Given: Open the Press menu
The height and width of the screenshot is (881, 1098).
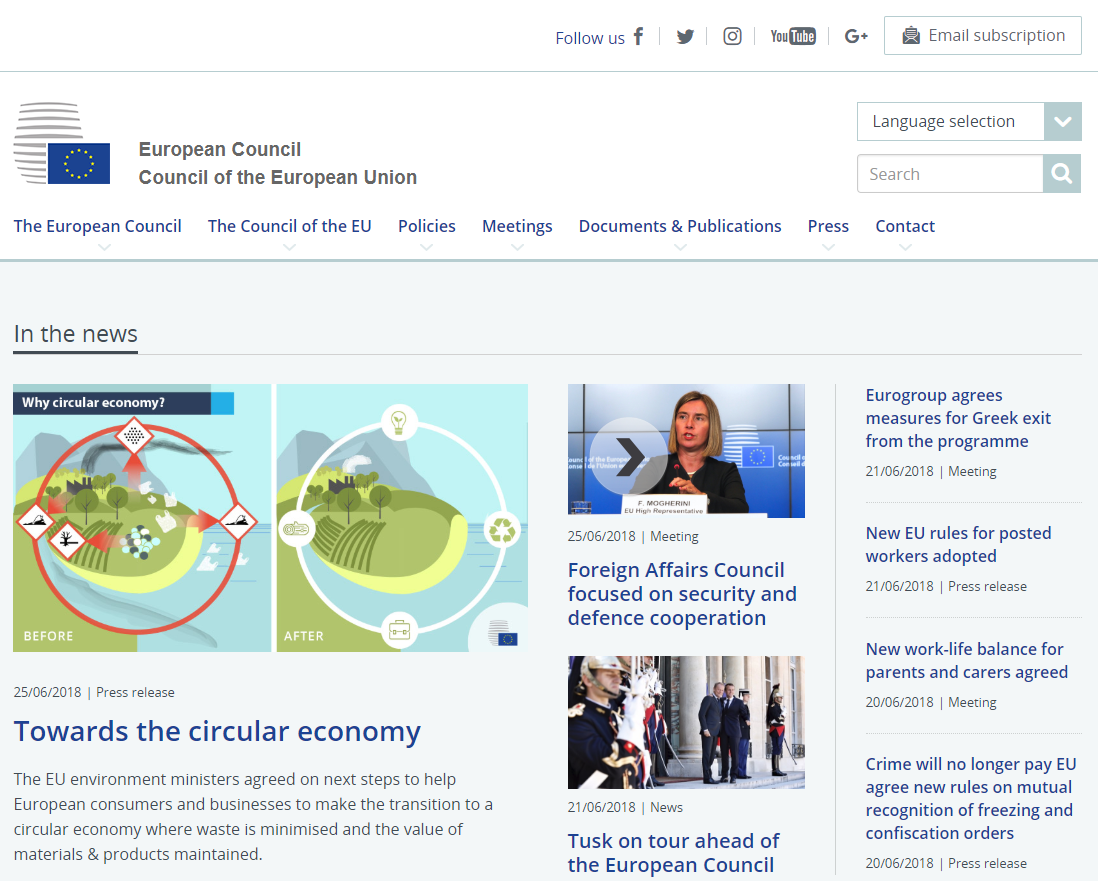Looking at the screenshot, I should click(828, 226).
